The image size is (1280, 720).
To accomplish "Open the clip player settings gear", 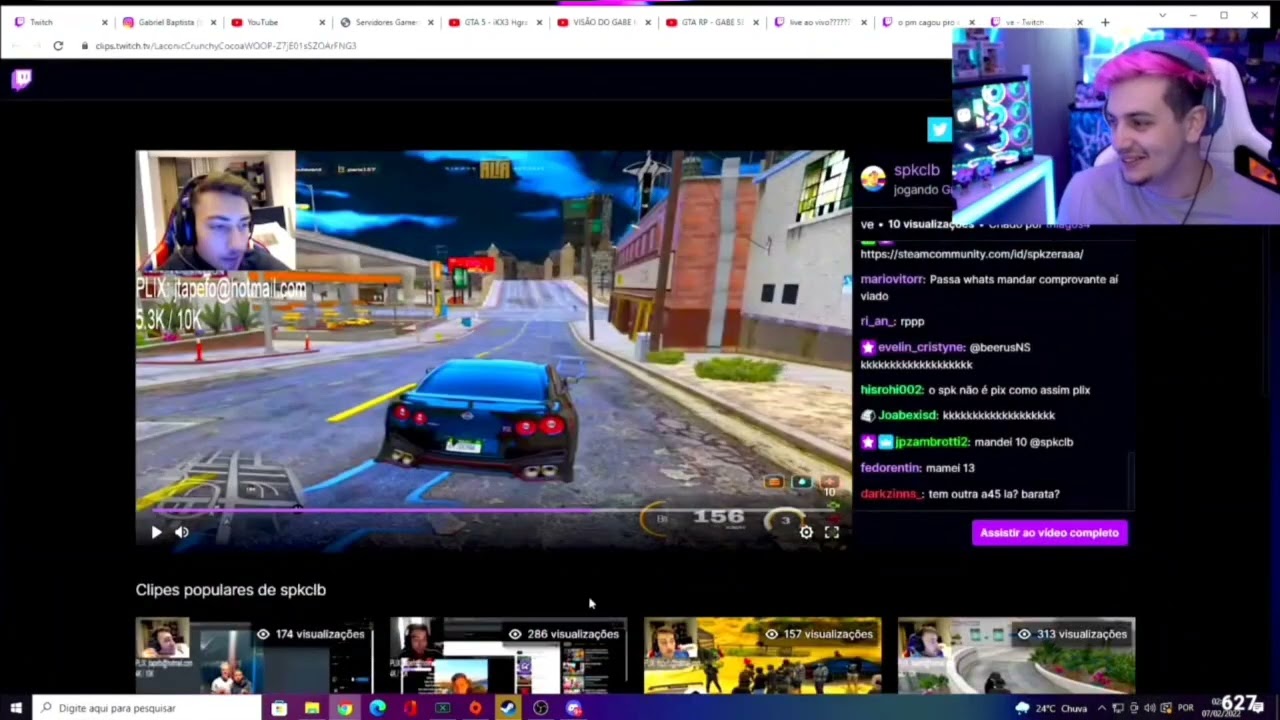I will click(806, 533).
